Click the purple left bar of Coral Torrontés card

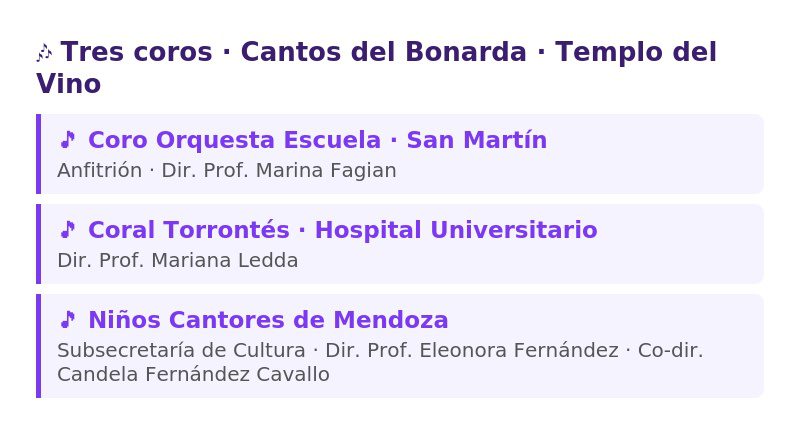point(38,244)
